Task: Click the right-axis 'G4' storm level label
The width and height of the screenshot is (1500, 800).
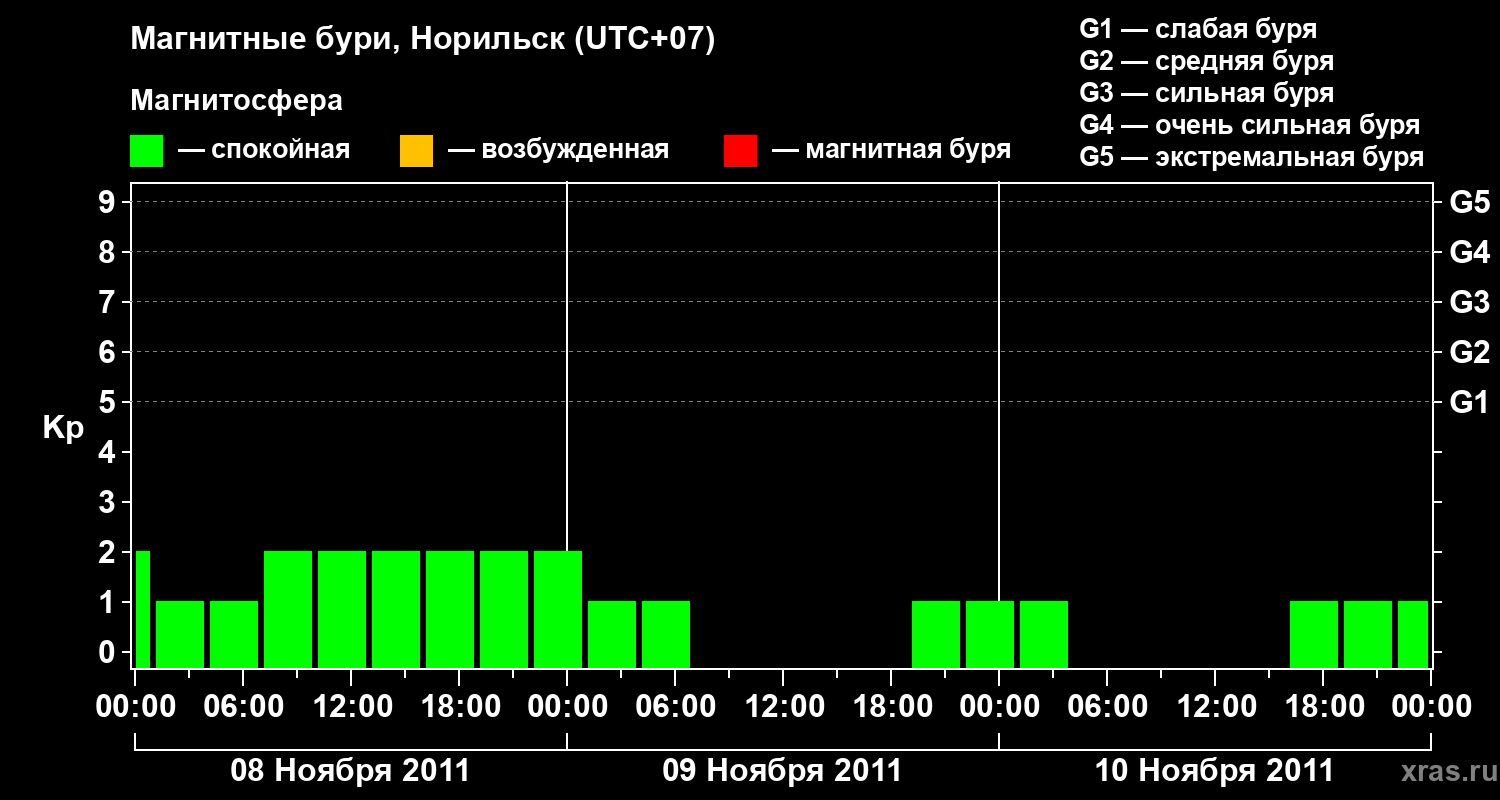Action: pyautogui.click(x=1469, y=252)
